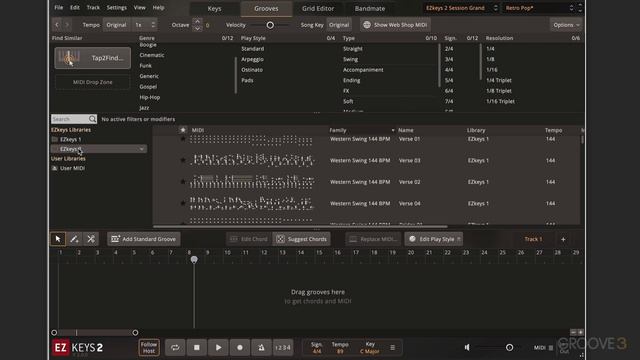
Task: Click the search magnifier icon
Action: tap(92, 119)
